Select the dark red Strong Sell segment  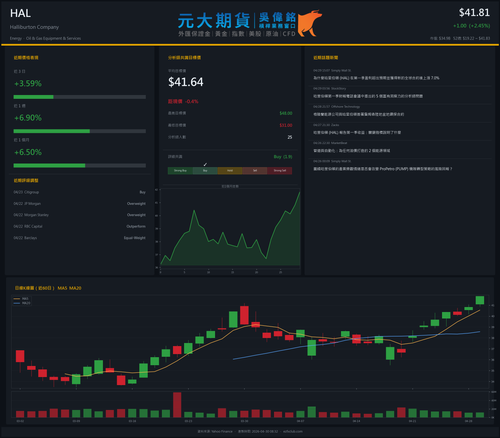coord(280,171)
